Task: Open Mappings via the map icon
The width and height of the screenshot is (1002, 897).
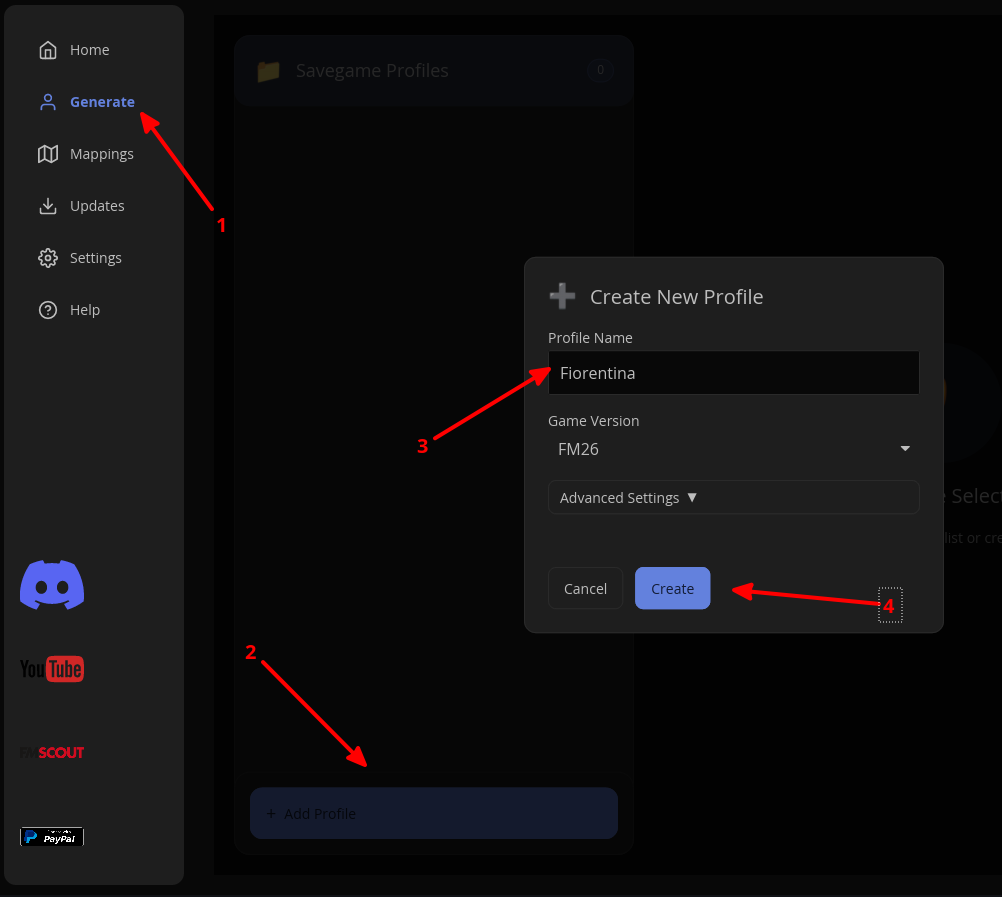Action: 47,153
